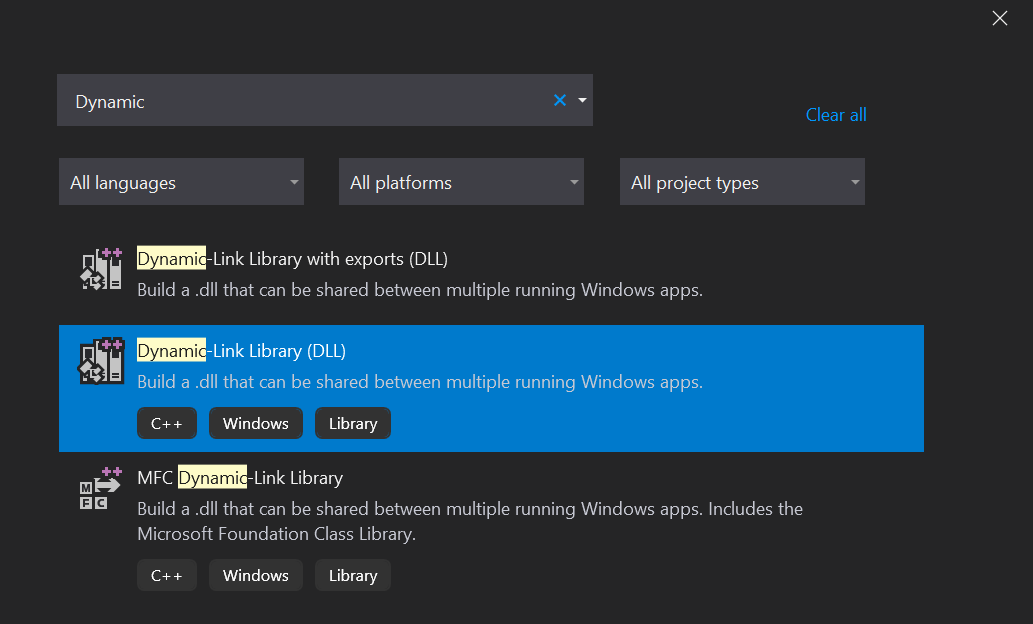This screenshot has height=624, width=1033.
Task: Click the Windows tag on selected DLL template
Action: (256, 423)
